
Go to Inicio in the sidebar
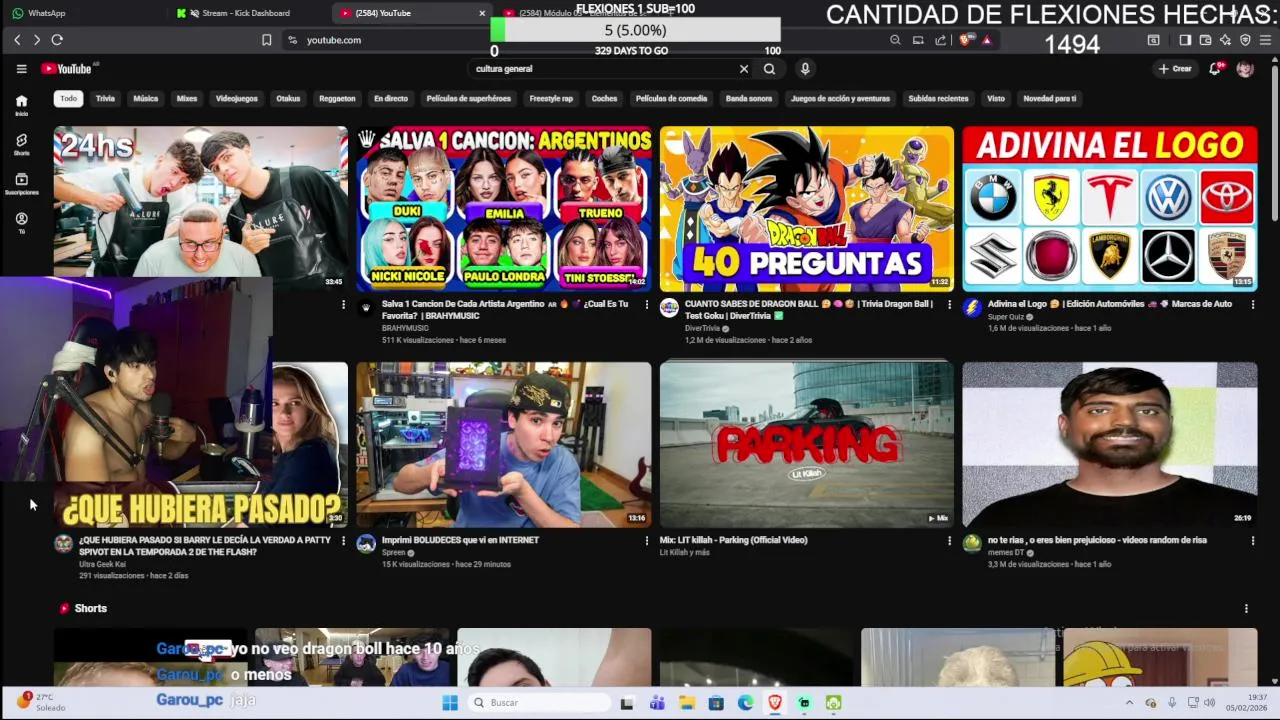21,105
